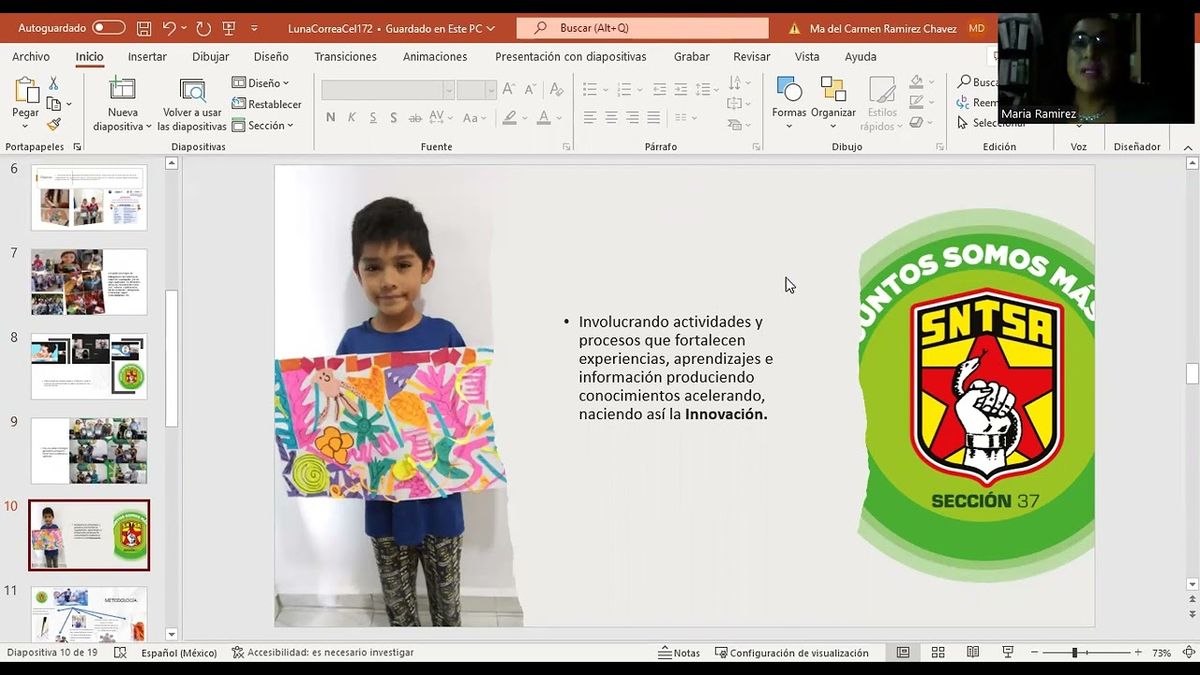Switch to slide sorter view icon
This screenshot has width=1200, height=675.
[938, 653]
